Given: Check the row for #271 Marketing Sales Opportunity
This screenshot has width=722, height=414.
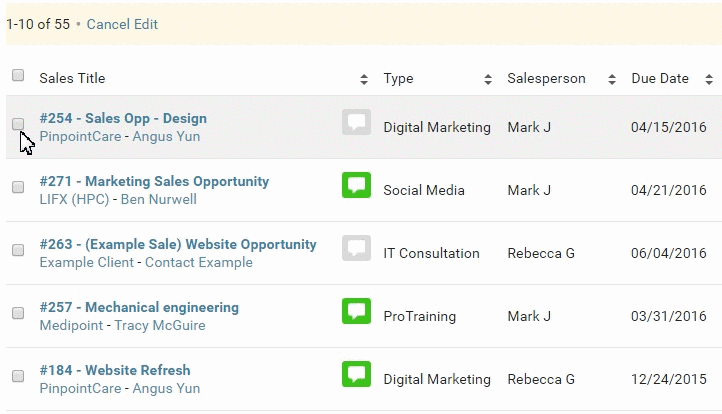Looking at the screenshot, I should coord(18,187).
